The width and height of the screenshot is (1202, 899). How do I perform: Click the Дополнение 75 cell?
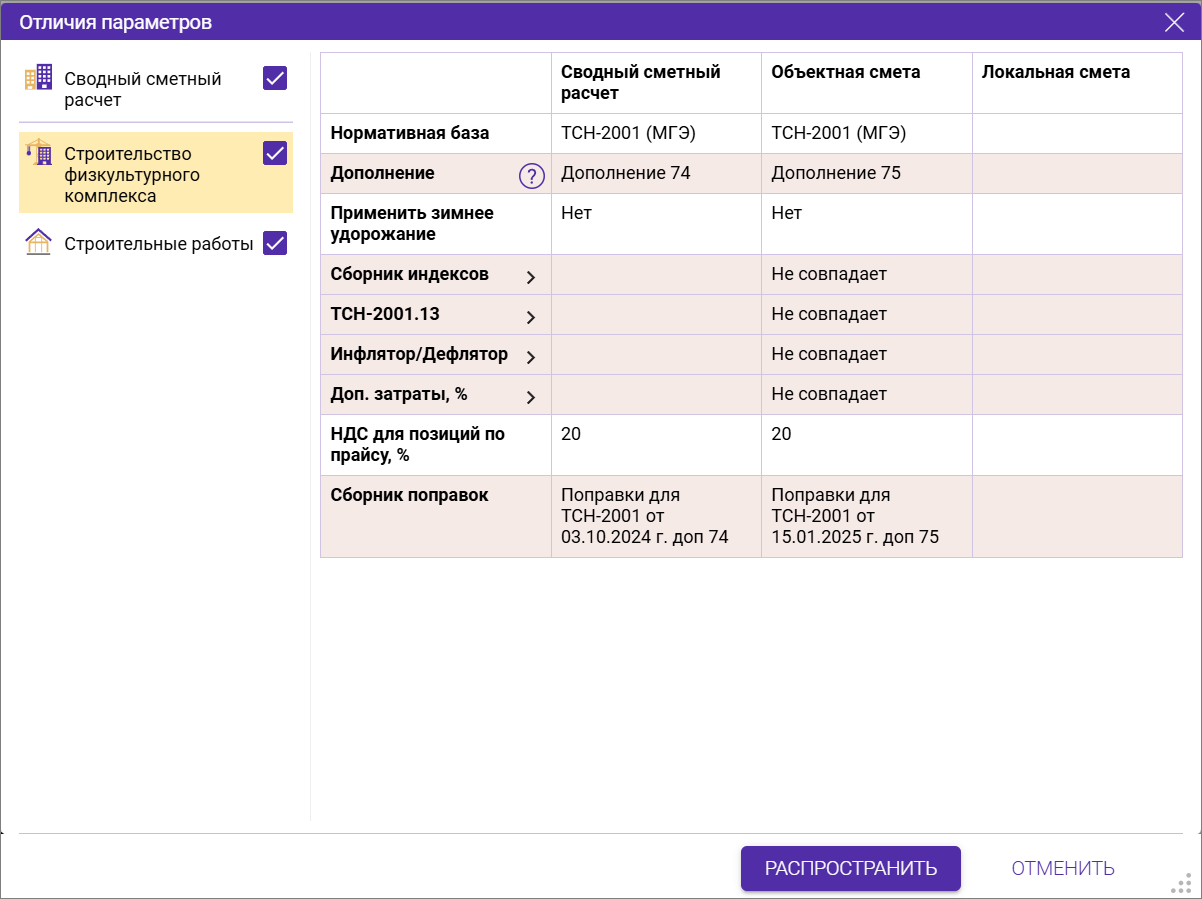click(x=835, y=173)
